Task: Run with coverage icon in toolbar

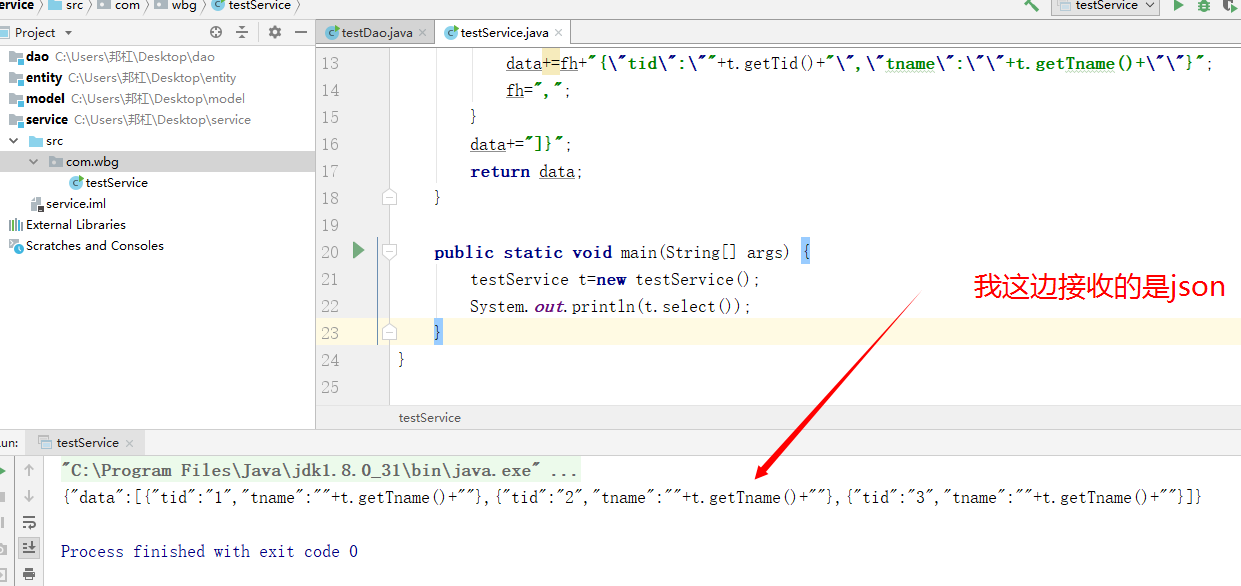Action: (1229, 6)
